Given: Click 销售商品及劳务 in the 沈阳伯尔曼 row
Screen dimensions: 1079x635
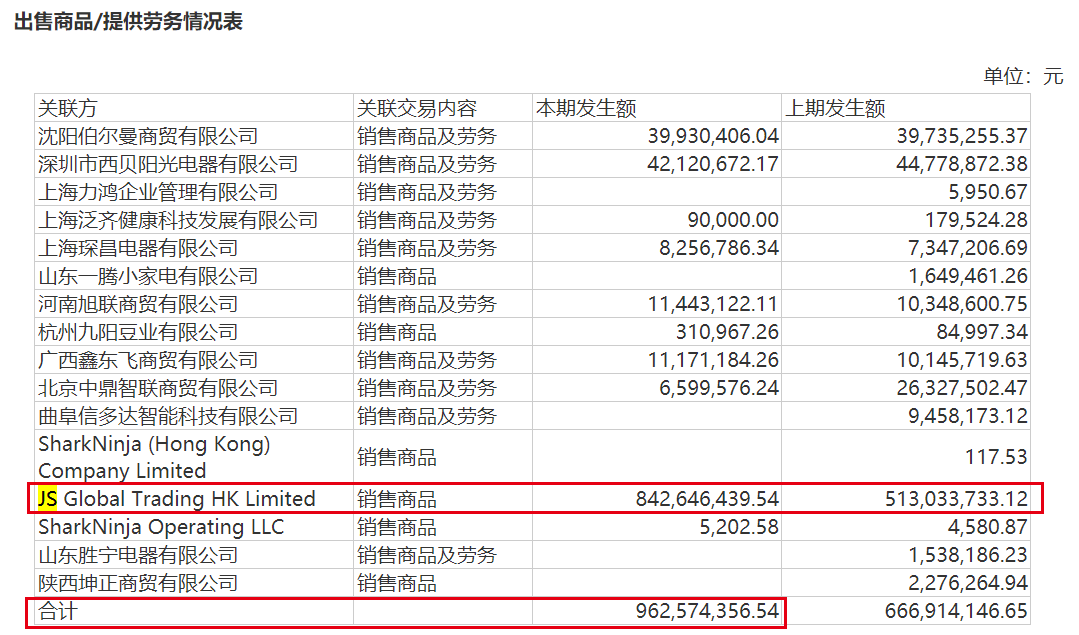Looking at the screenshot, I should point(427,136).
